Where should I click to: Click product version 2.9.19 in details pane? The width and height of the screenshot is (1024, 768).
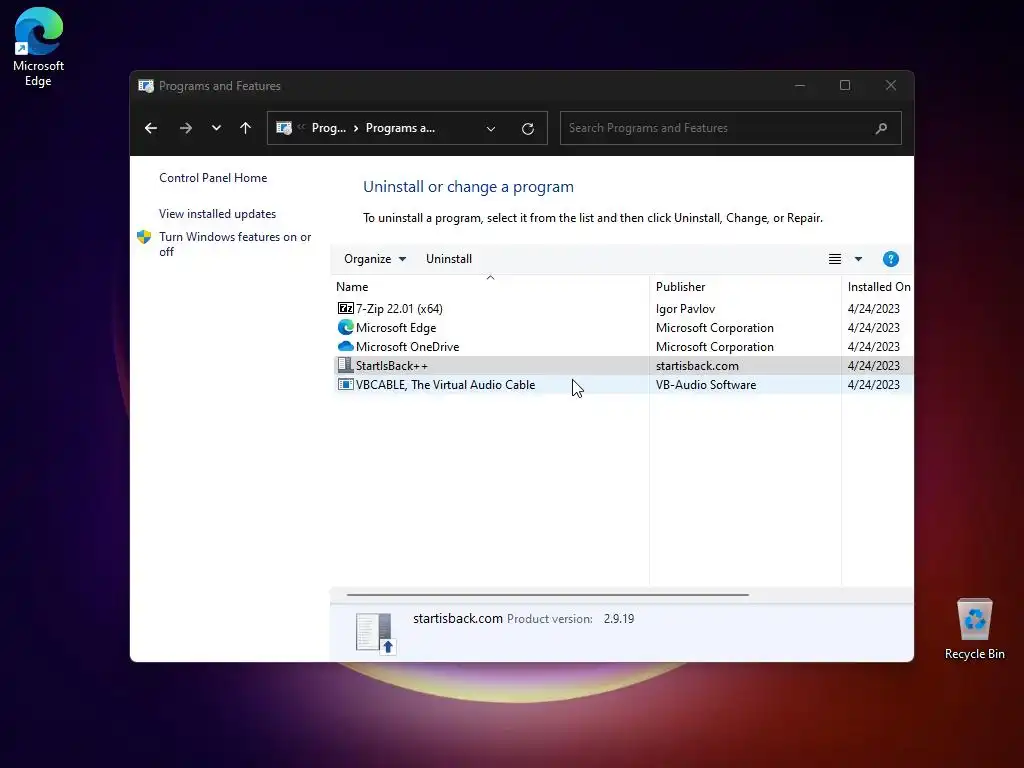pos(618,618)
